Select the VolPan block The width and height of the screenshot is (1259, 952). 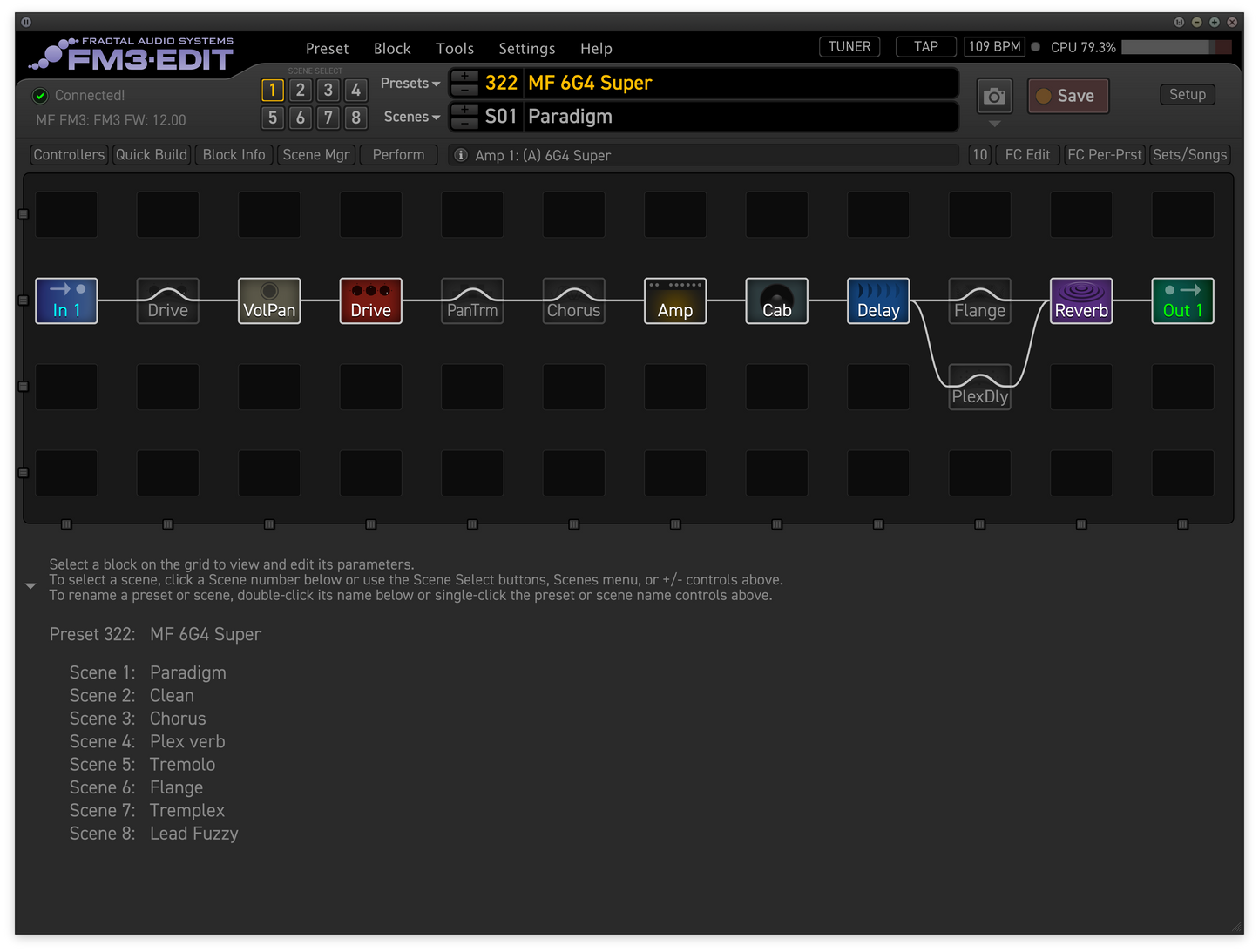coord(269,300)
